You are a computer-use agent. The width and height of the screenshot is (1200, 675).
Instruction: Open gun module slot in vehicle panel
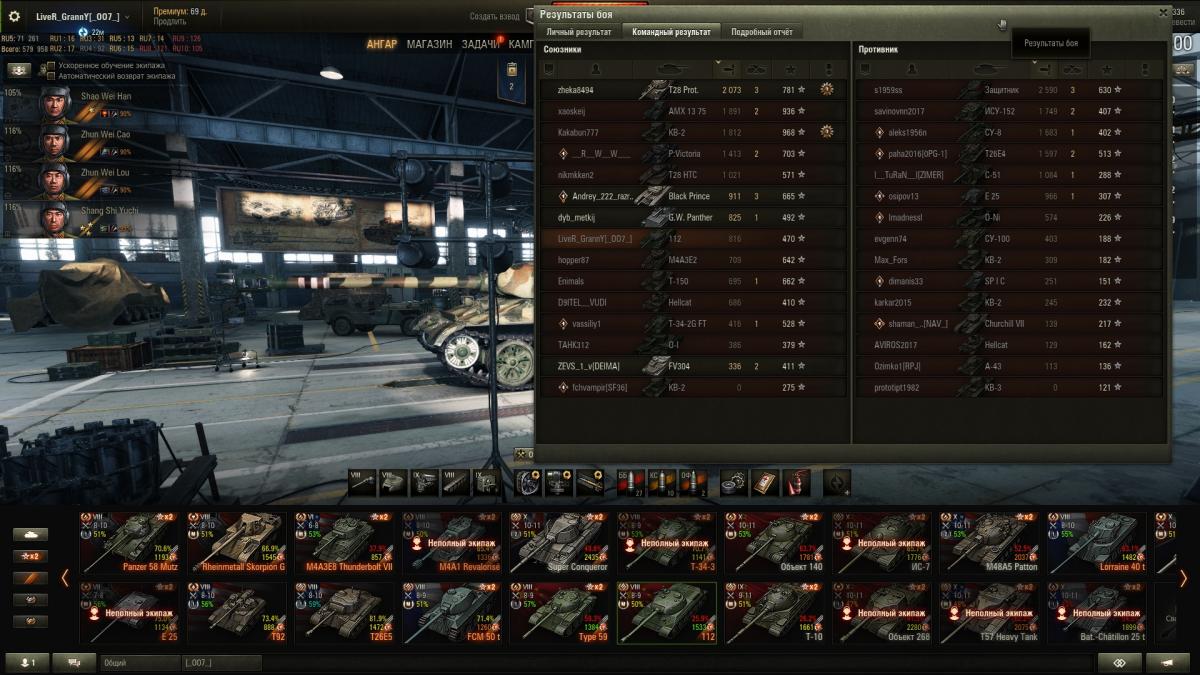click(362, 482)
